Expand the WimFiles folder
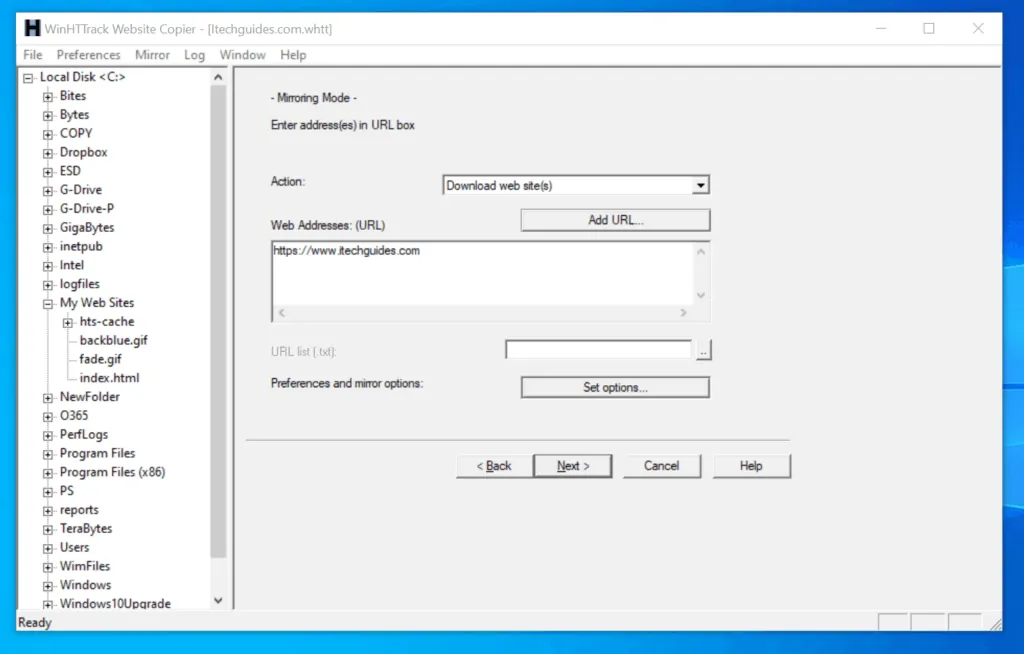Screen dimensions: 1024x654 coord(48,567)
